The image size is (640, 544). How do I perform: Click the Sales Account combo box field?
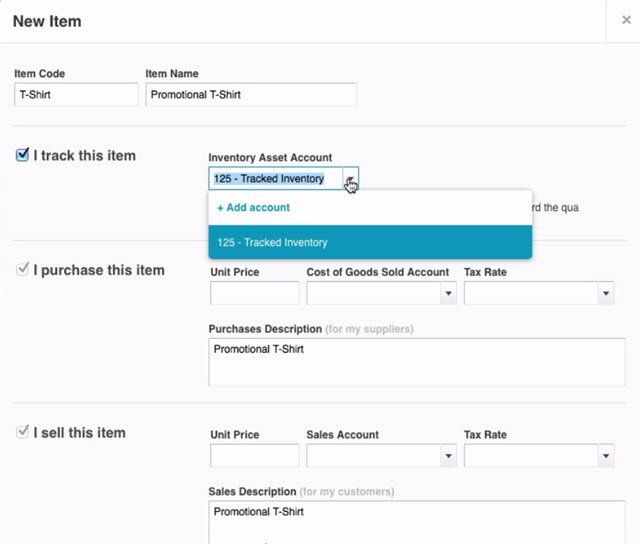[x=372, y=456]
